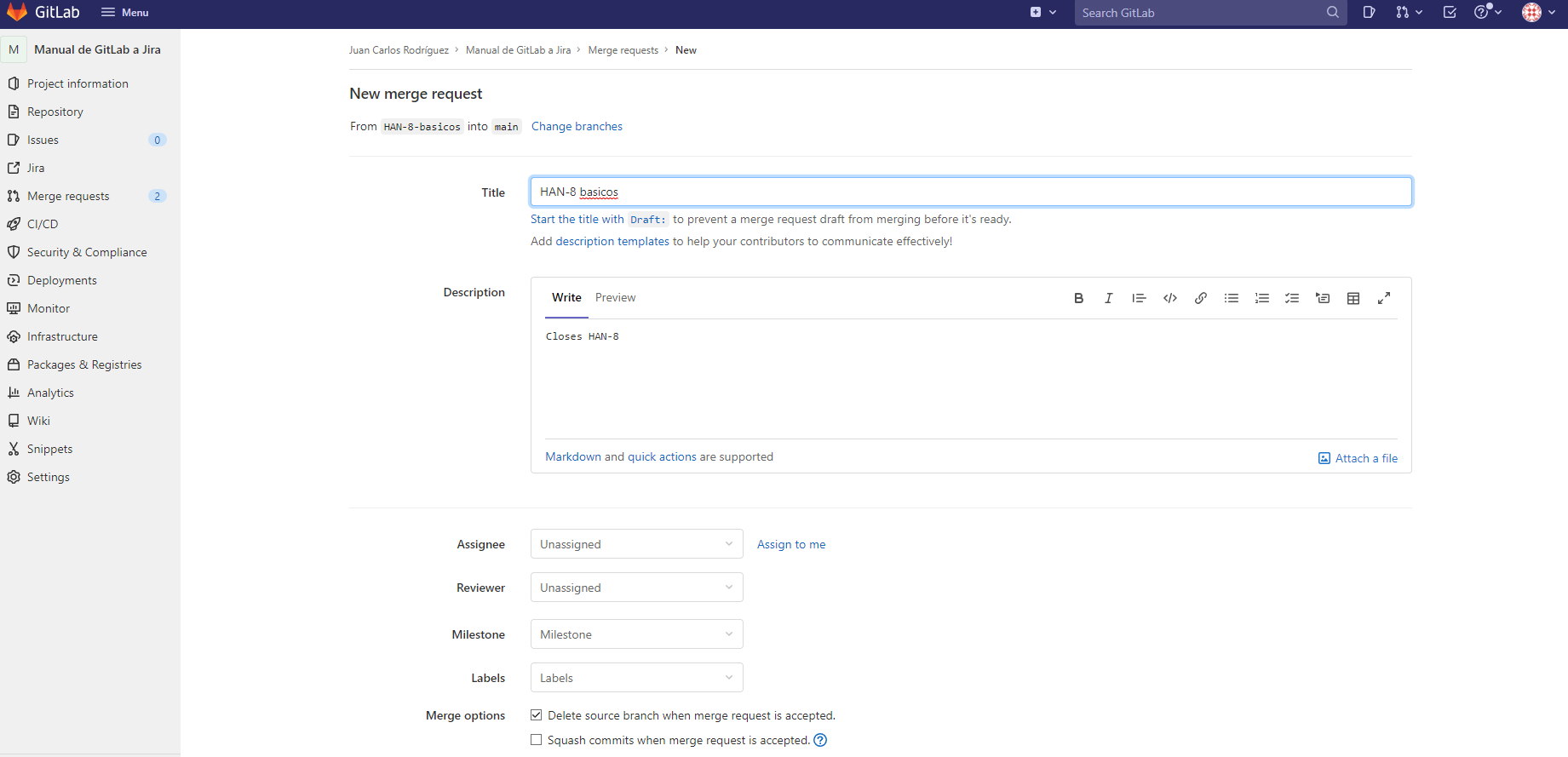Click the search magnifier icon
1568x757 pixels.
click(x=1333, y=13)
